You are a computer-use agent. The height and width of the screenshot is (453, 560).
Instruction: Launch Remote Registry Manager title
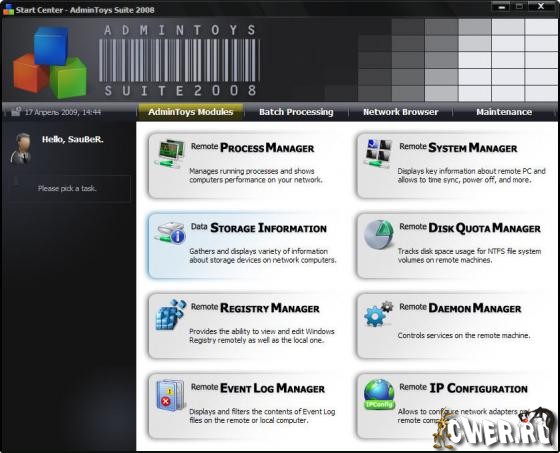255,308
